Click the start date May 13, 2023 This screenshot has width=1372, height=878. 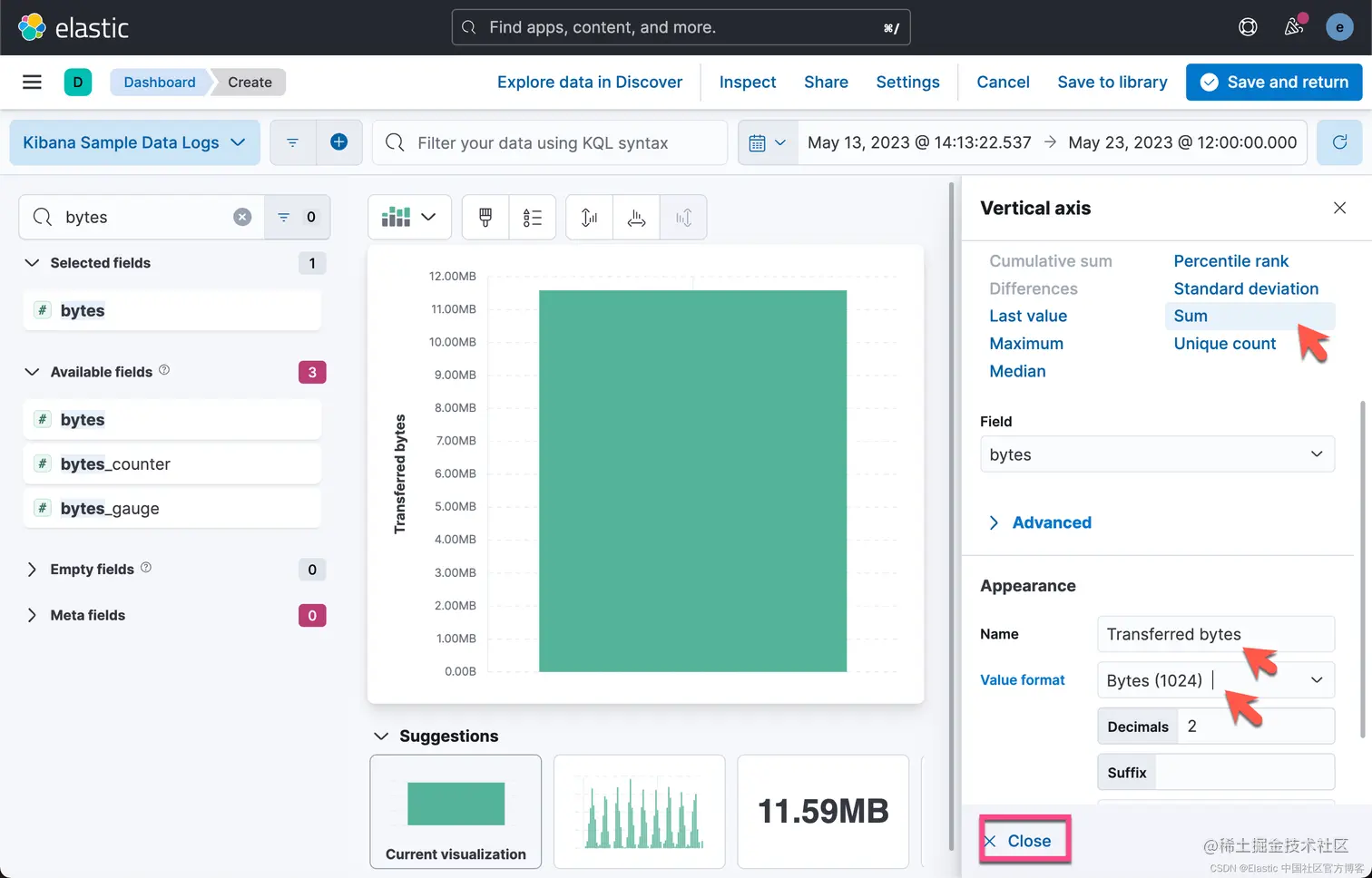coord(919,142)
